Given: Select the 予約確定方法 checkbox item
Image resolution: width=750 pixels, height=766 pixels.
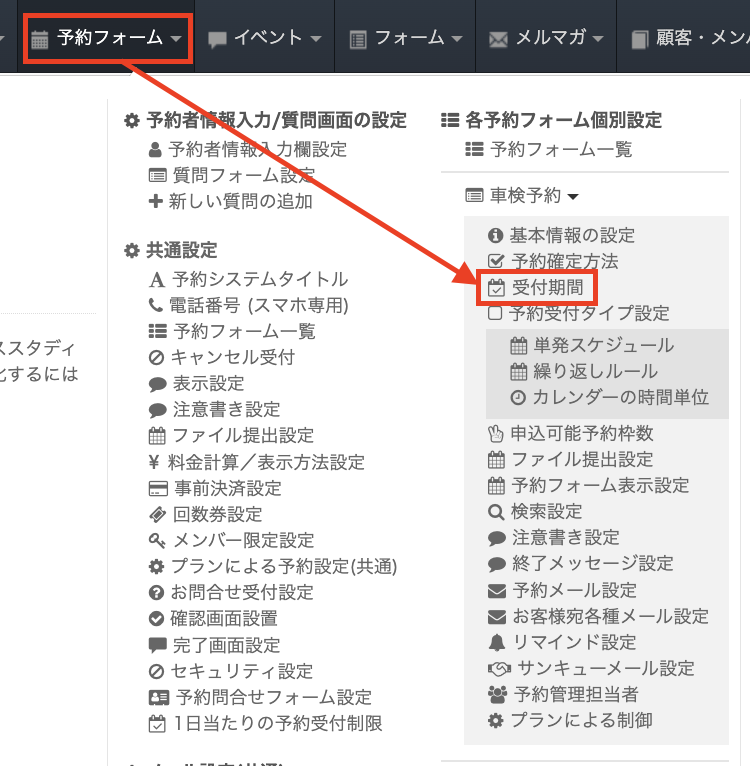Looking at the screenshot, I should tap(566, 262).
